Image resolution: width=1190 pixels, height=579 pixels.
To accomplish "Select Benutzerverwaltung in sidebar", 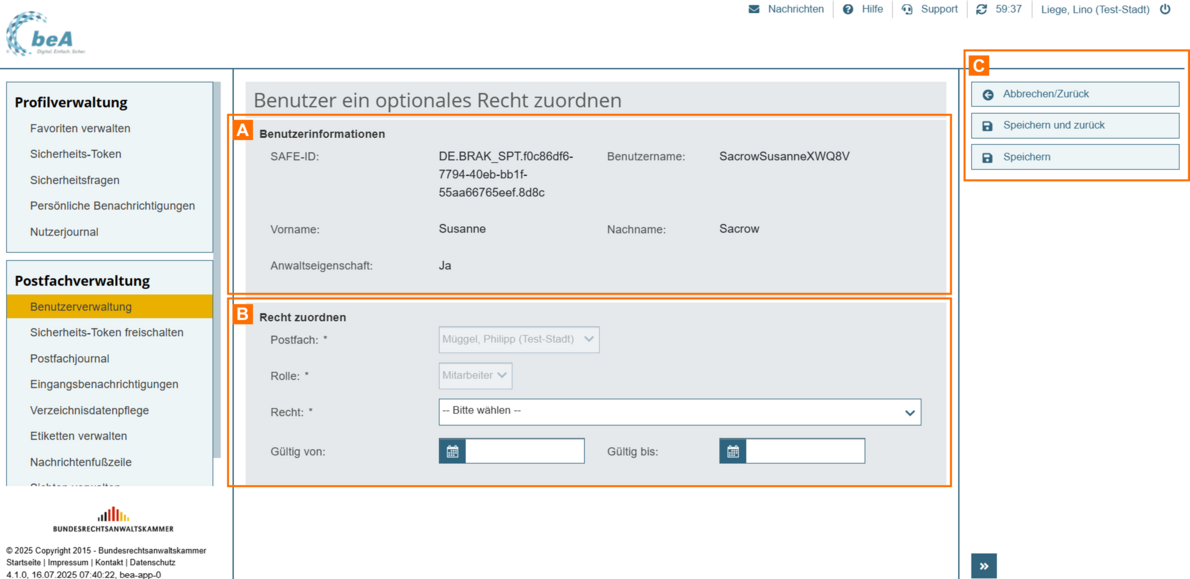I will [x=81, y=307].
